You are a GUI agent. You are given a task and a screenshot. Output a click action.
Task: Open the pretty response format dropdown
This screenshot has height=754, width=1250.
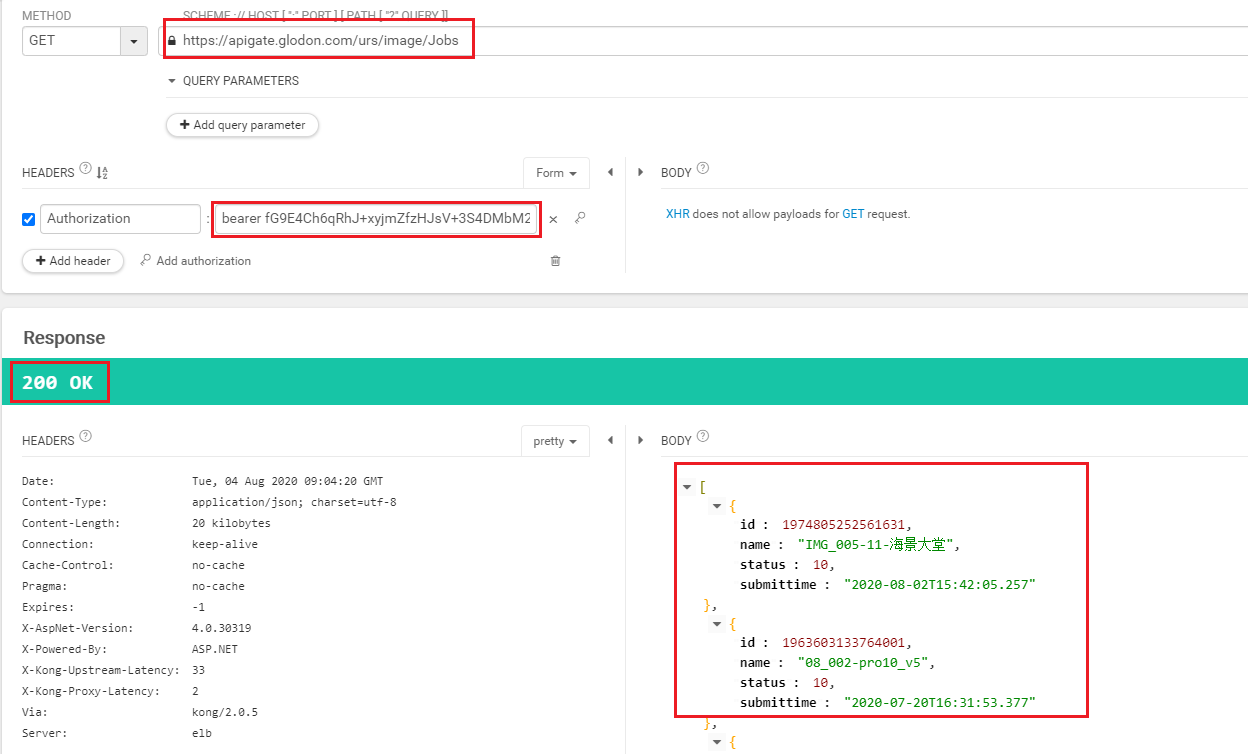(x=554, y=441)
